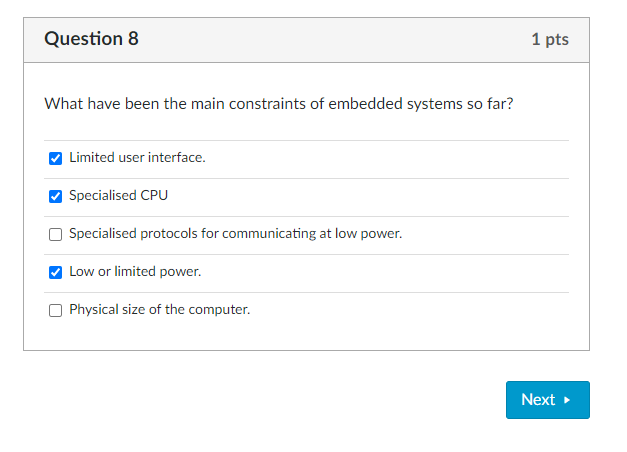Click the 'Low or limited power.' label
The height and width of the screenshot is (452, 627).
coord(135,272)
